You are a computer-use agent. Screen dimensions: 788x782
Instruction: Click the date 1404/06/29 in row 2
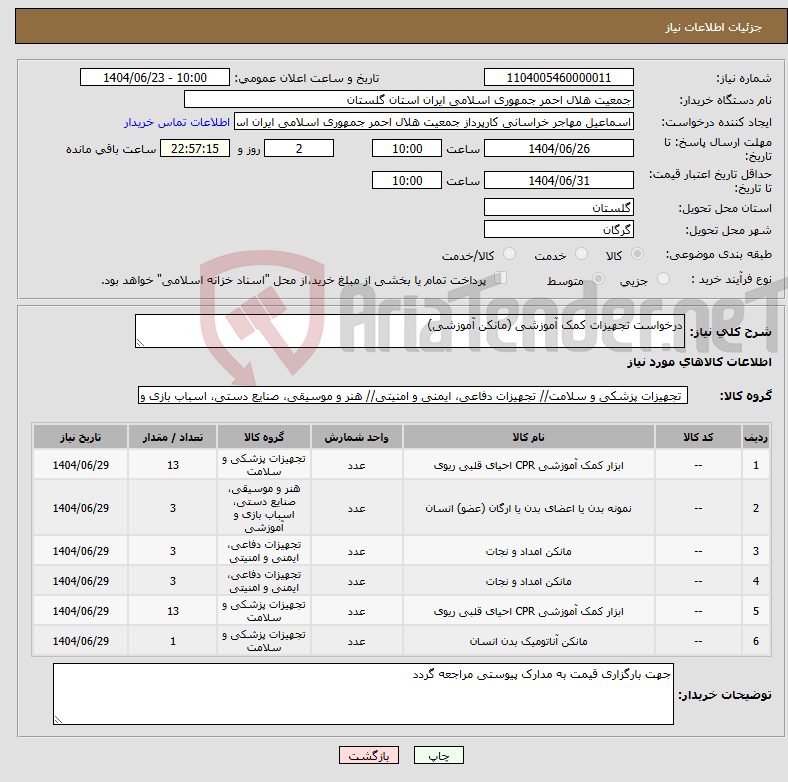click(80, 508)
